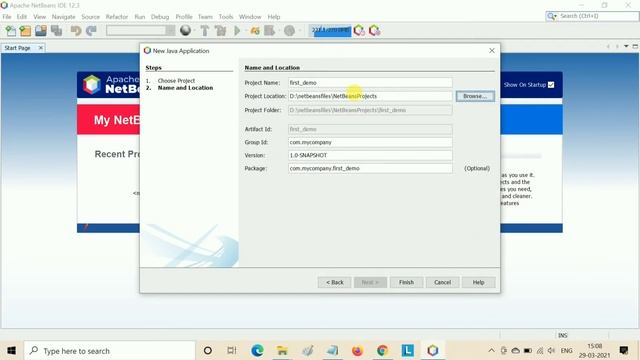Click the Clean and Build icon

[220, 31]
